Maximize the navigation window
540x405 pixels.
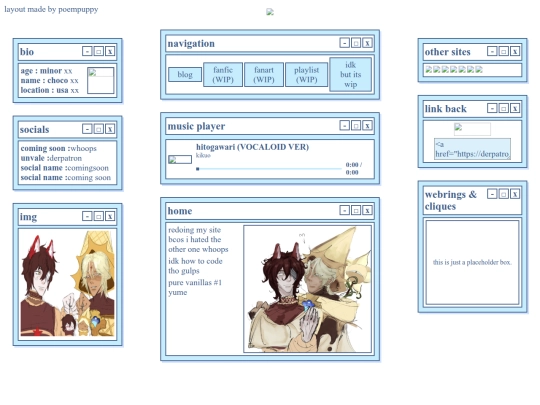click(356, 43)
